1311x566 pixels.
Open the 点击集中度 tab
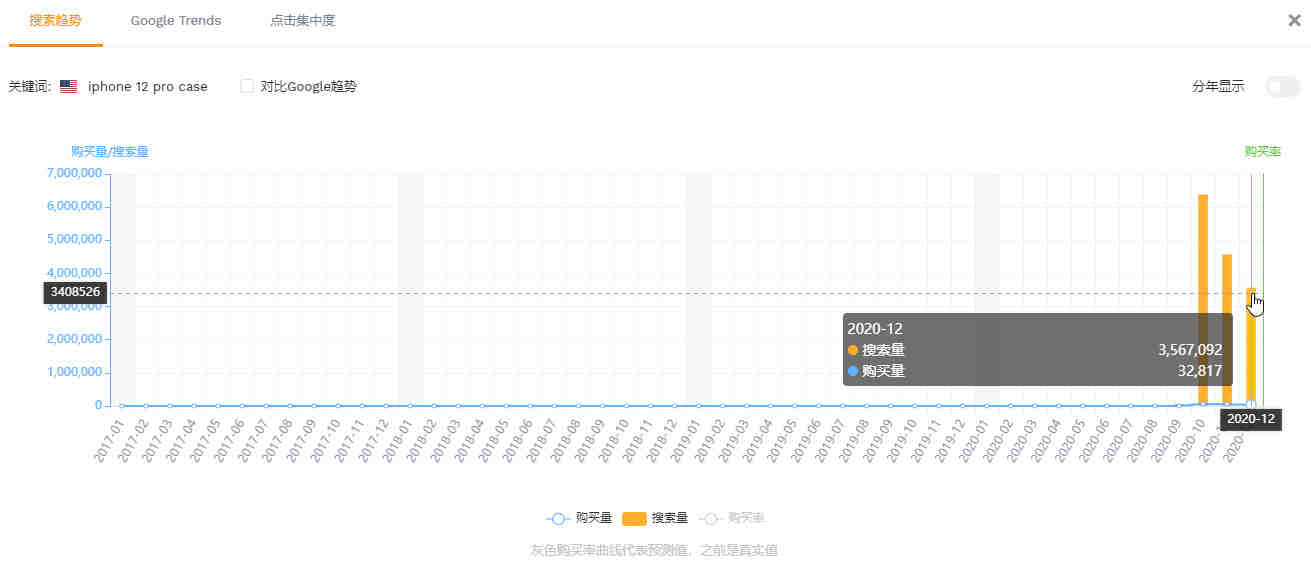(302, 20)
